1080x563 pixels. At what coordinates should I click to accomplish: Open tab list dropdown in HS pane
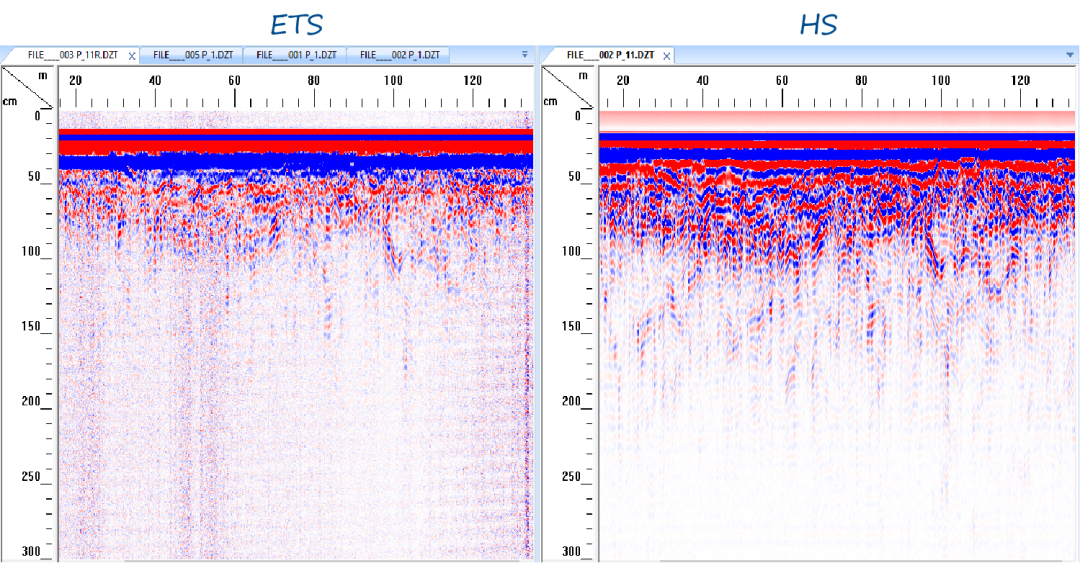pos(1068,55)
